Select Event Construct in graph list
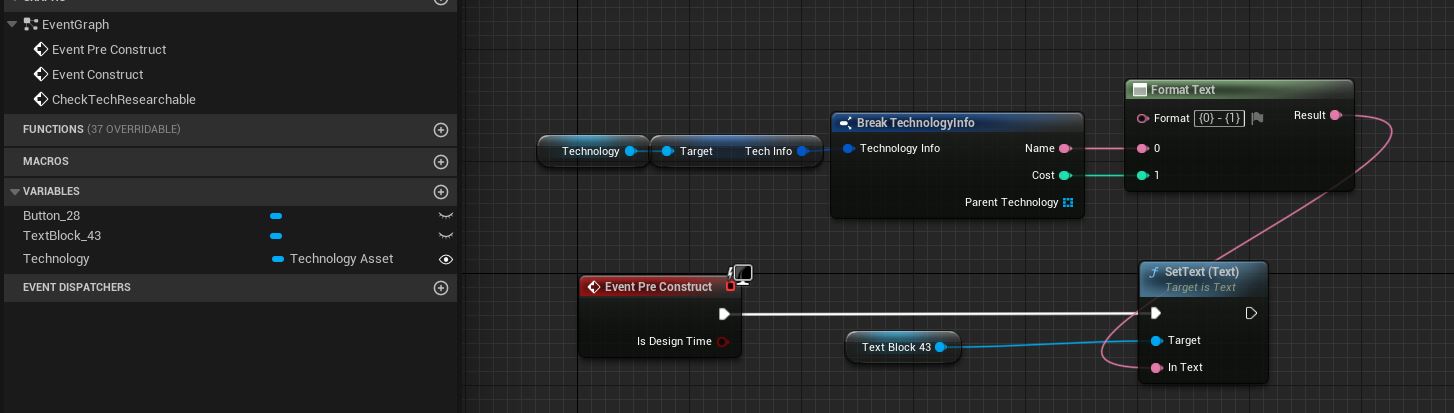Image resolution: width=1454 pixels, height=413 pixels. (x=97, y=75)
